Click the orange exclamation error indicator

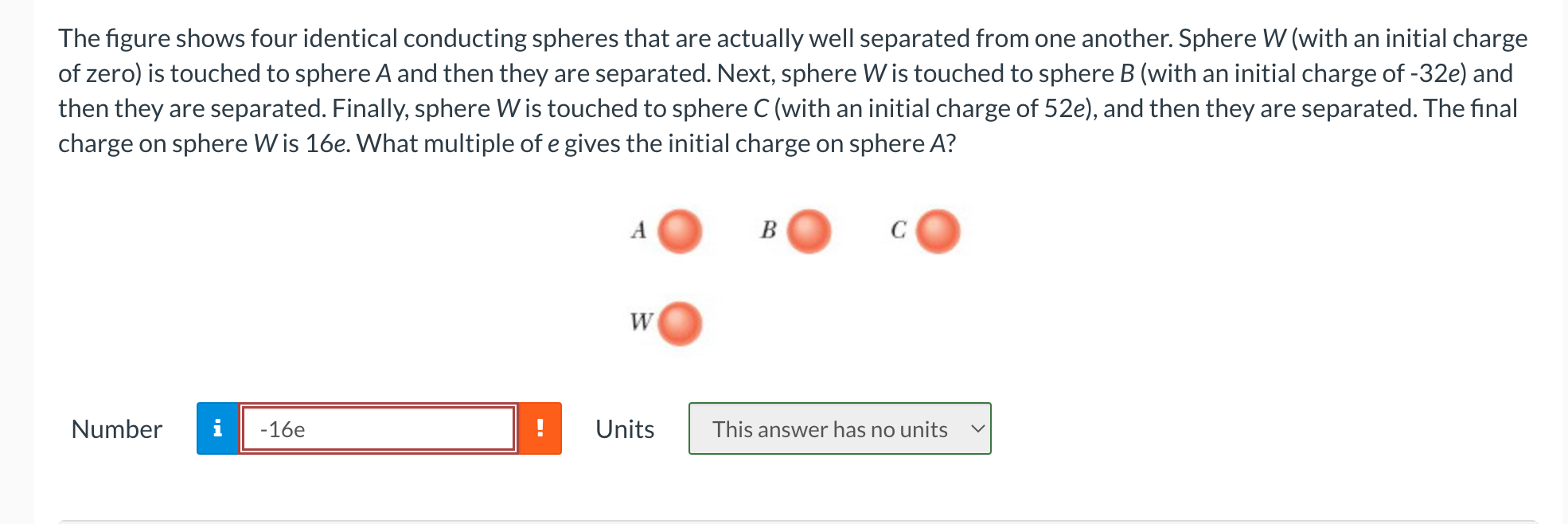pos(540,429)
